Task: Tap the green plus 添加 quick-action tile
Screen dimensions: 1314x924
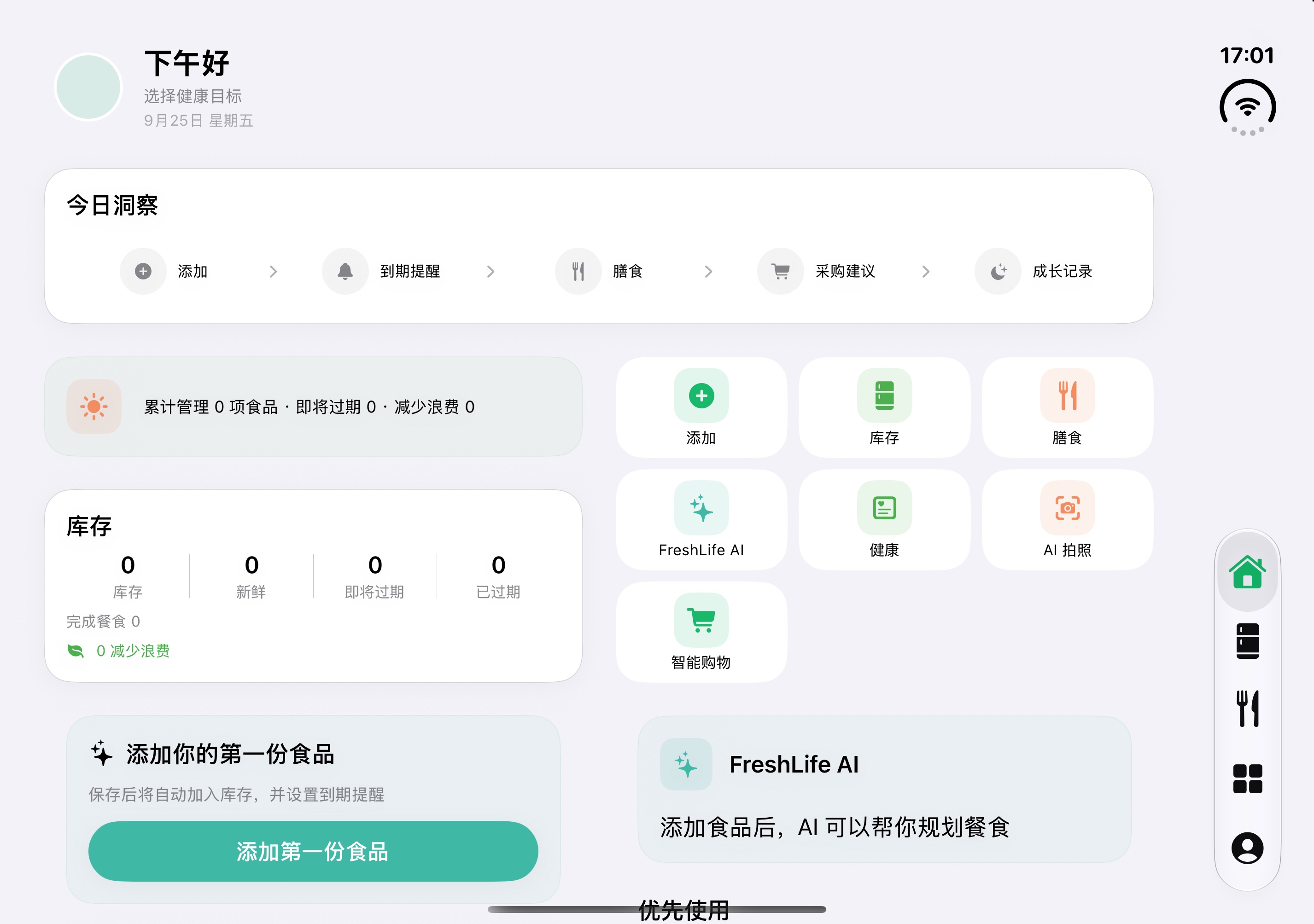Action: pyautogui.click(x=701, y=407)
